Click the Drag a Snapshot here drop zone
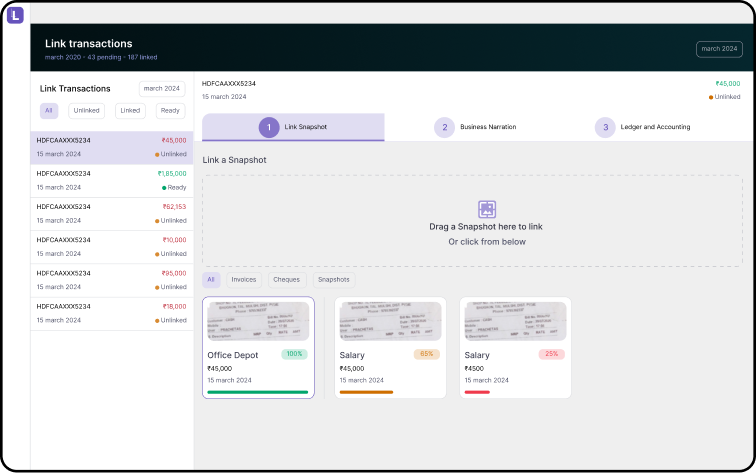756x473 pixels. pos(472,221)
